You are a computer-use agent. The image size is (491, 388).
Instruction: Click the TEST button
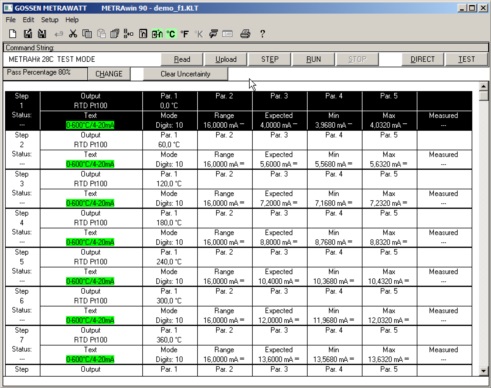[x=466, y=59]
